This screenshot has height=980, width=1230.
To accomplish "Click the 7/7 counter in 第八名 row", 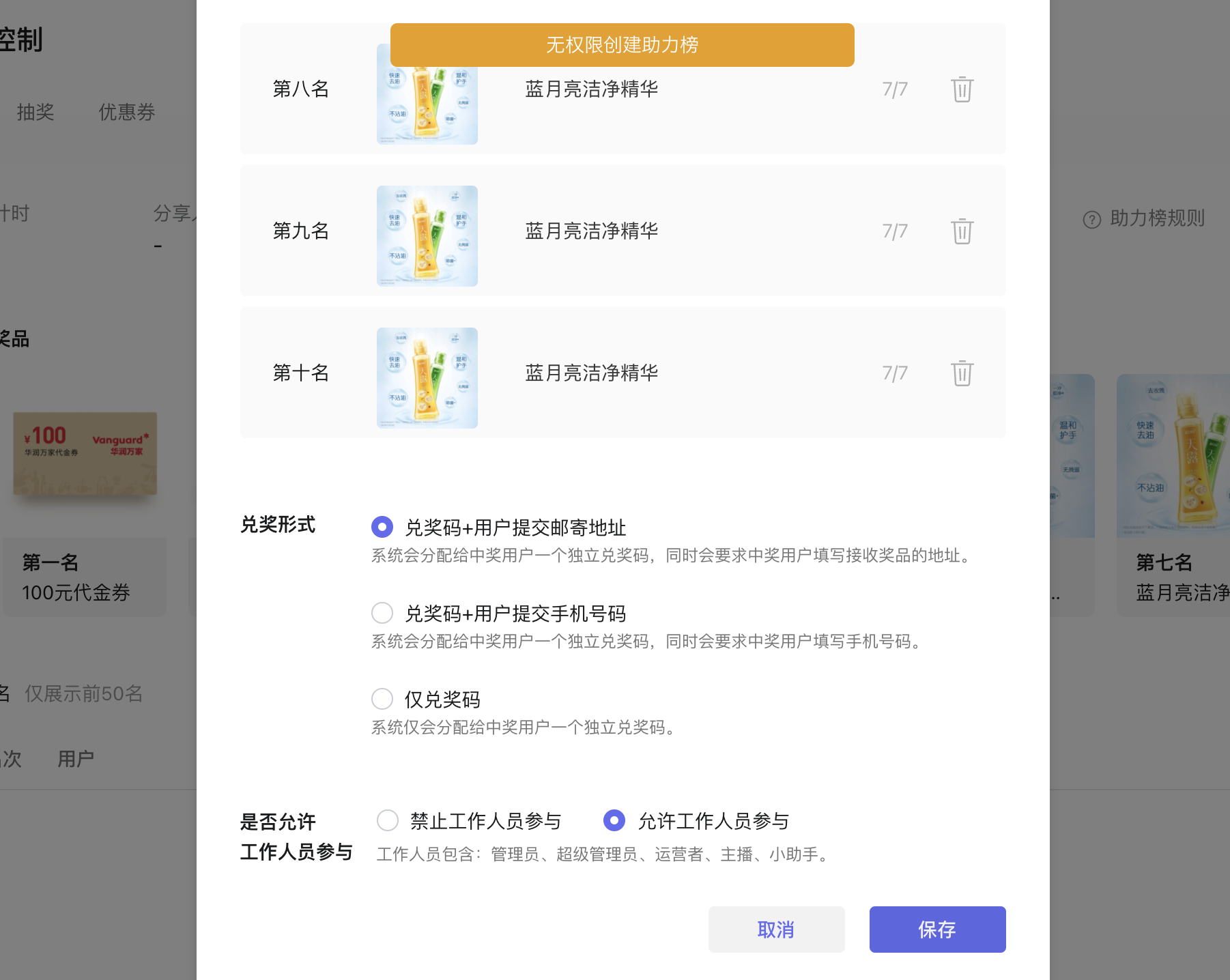I will pyautogui.click(x=895, y=89).
